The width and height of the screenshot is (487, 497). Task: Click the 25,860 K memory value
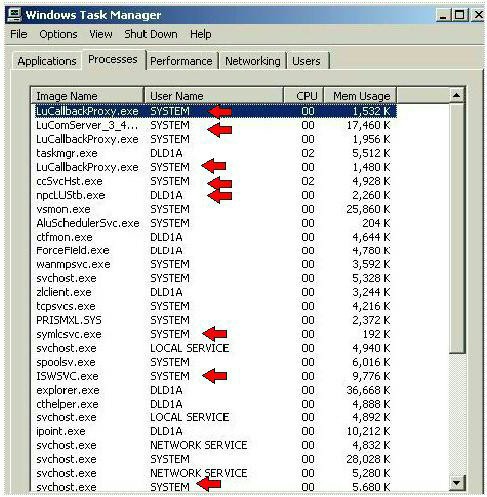click(368, 209)
